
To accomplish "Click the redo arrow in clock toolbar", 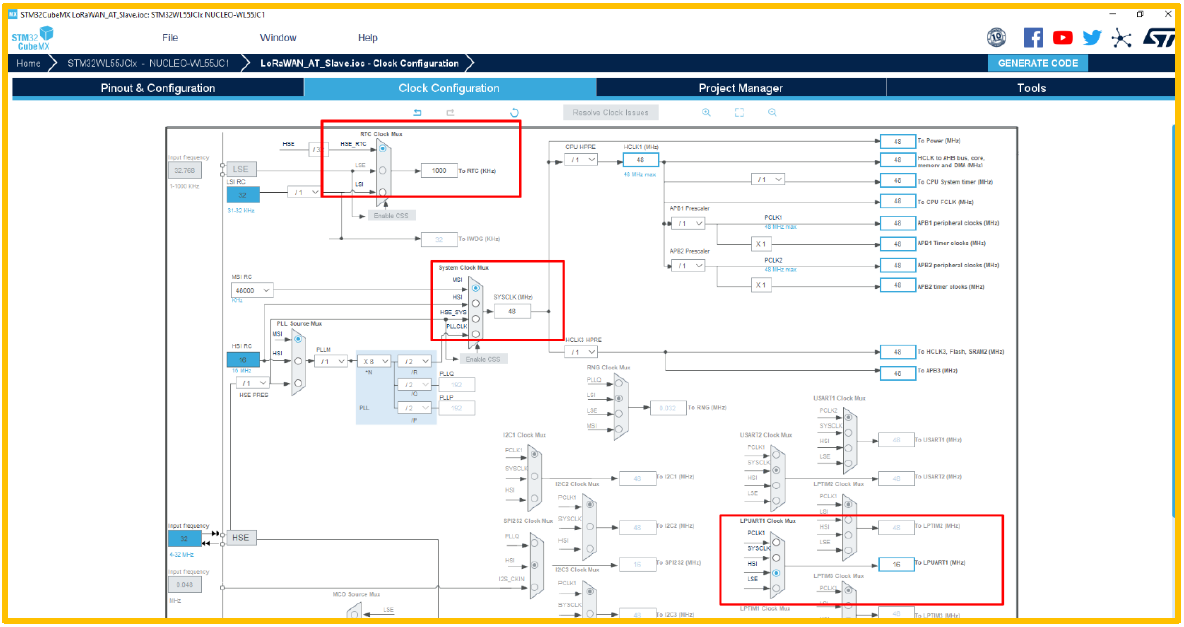I will [x=450, y=113].
